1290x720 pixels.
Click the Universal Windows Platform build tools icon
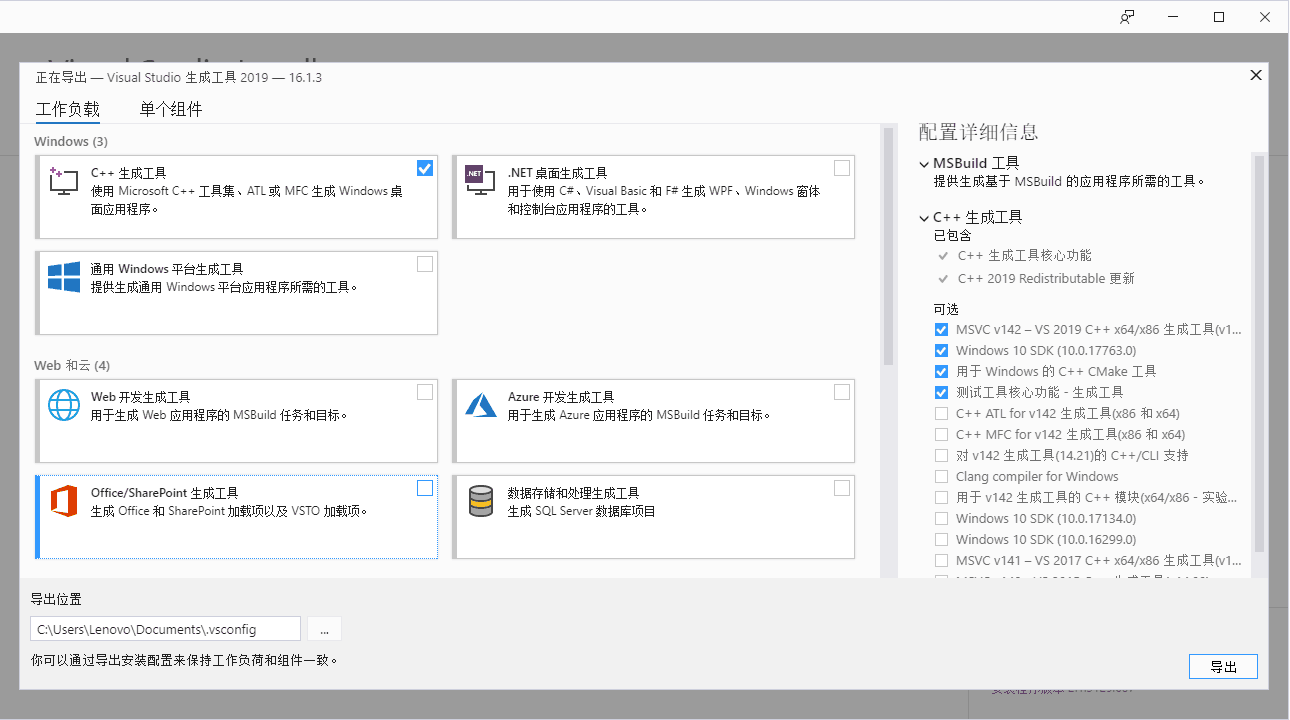coord(64,278)
